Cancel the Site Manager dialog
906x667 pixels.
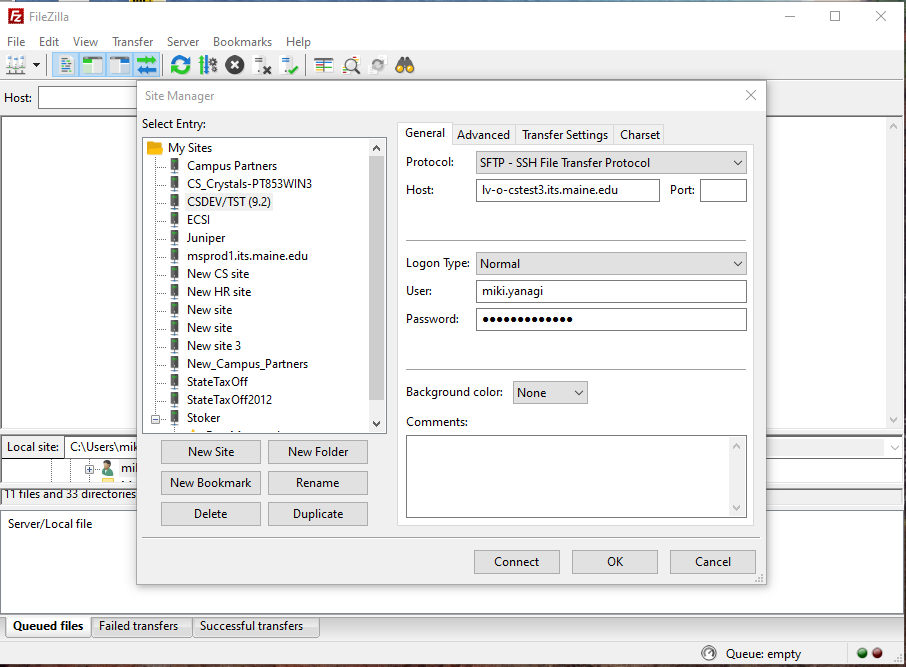[712, 562]
